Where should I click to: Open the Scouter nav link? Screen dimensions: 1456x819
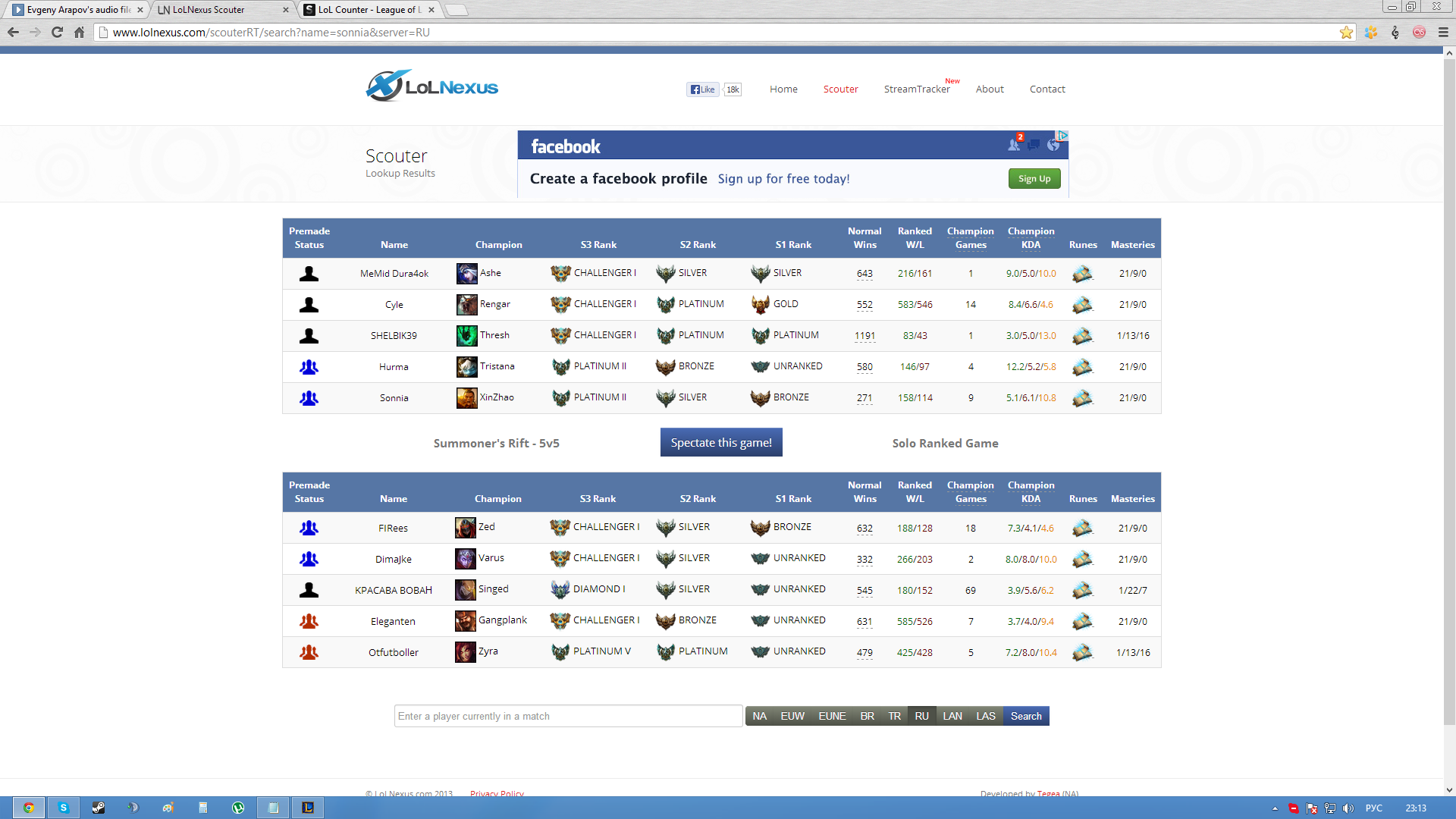(x=840, y=89)
